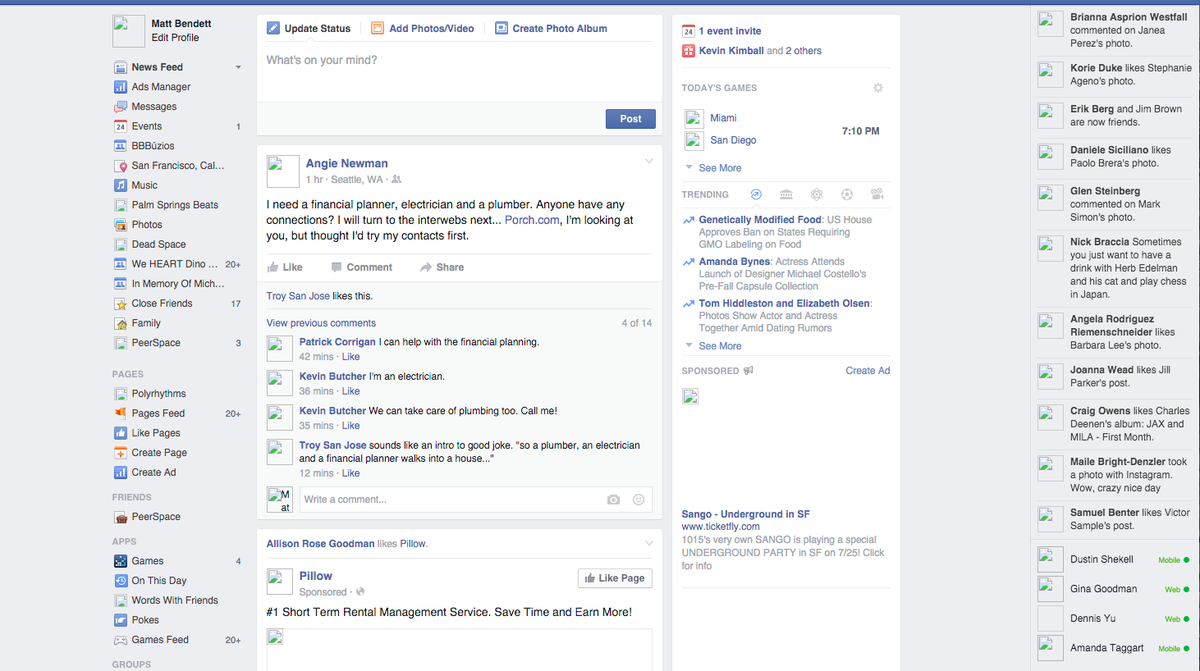1200x671 pixels.
Task: Open On This Day app
Action: 159,580
